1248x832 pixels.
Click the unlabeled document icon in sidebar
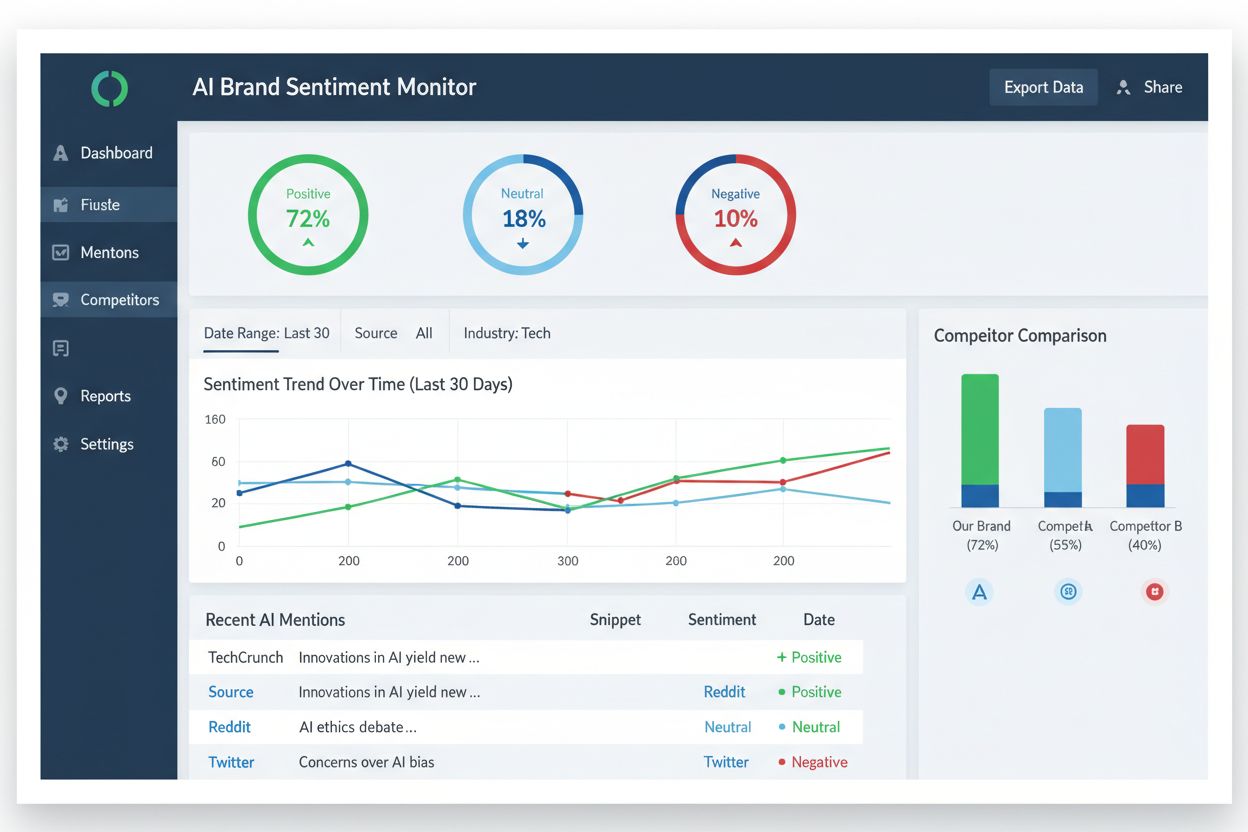click(x=62, y=347)
